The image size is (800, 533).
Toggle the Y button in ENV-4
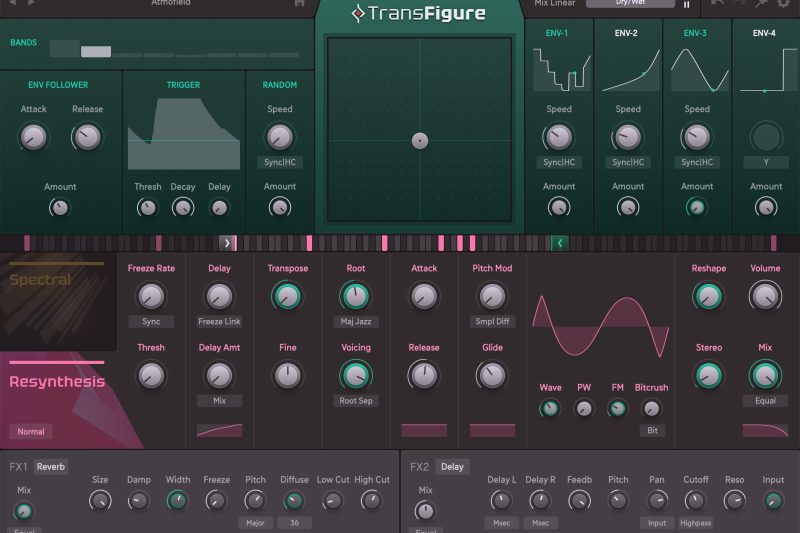click(x=766, y=162)
